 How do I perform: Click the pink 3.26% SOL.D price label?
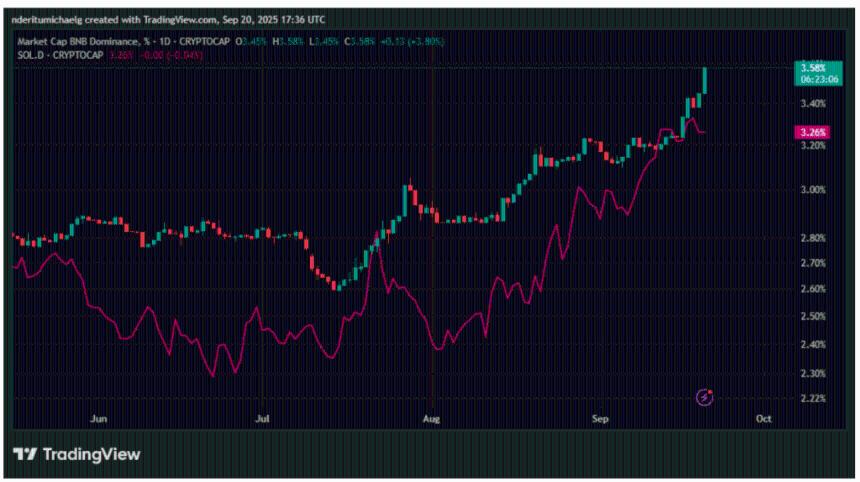(810, 132)
